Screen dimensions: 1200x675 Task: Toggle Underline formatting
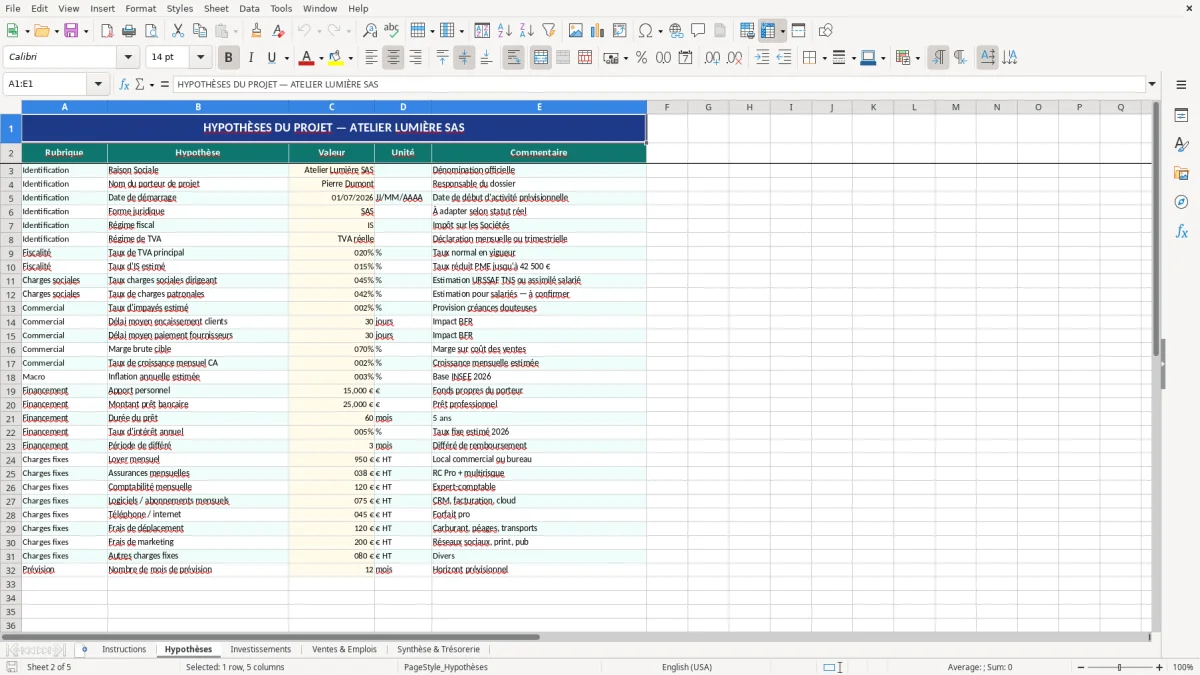[x=271, y=58]
